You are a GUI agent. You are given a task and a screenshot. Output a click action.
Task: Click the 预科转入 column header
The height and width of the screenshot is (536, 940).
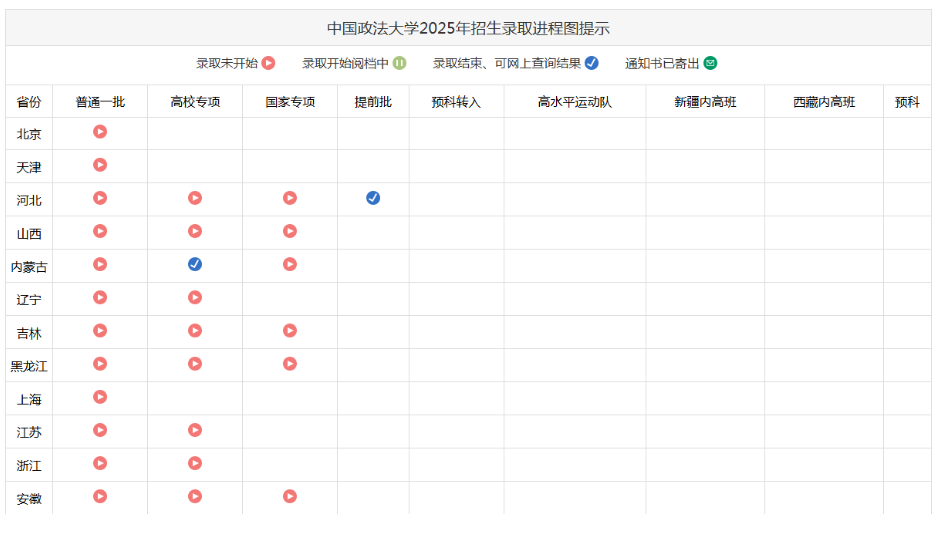tap(456, 102)
